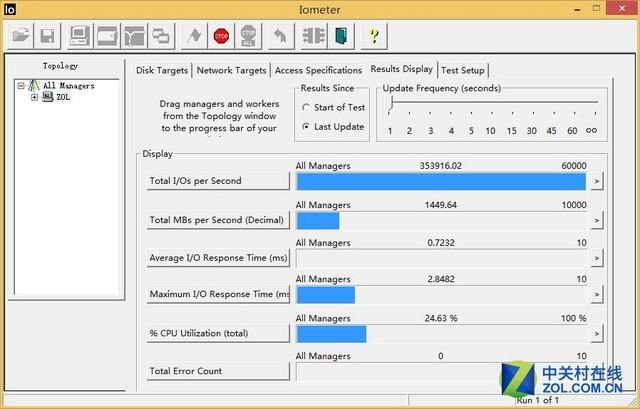Open arrow next to CPU Utilization bar
This screenshot has height=409, width=640.
click(597, 333)
